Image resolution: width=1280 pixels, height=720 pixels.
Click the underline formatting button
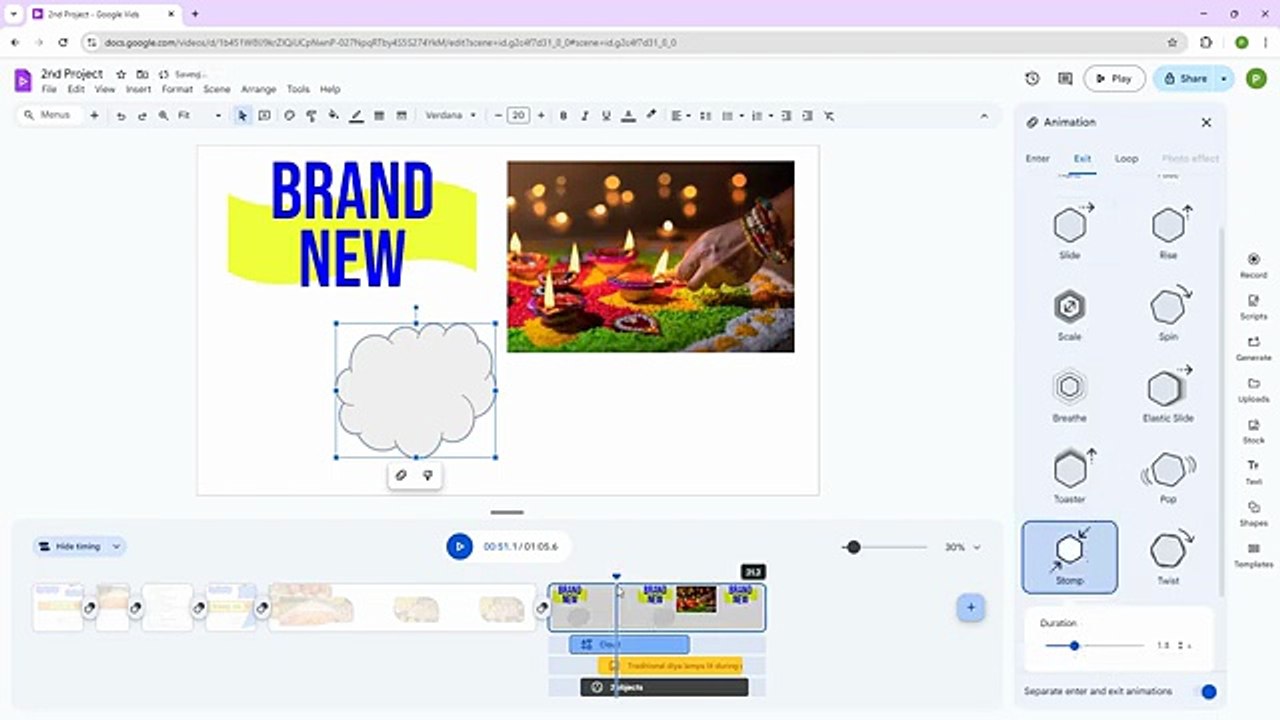606,116
